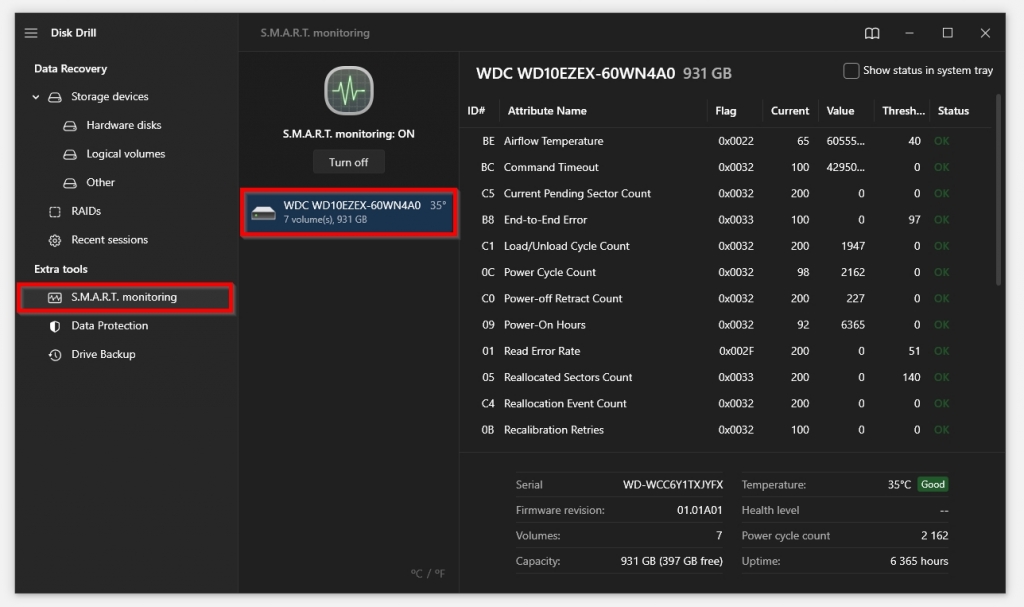Click the user guide book icon in titlebar
1024x607 pixels.
click(871, 32)
